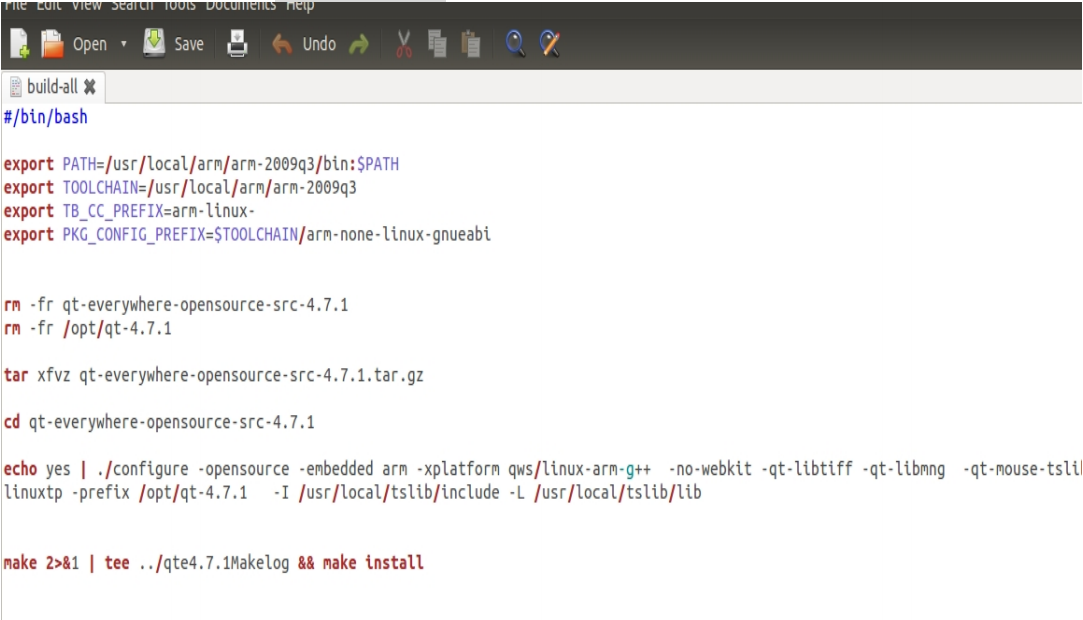Click the '-embedded' option
This screenshot has height=620, width=1083.
(x=336, y=469)
